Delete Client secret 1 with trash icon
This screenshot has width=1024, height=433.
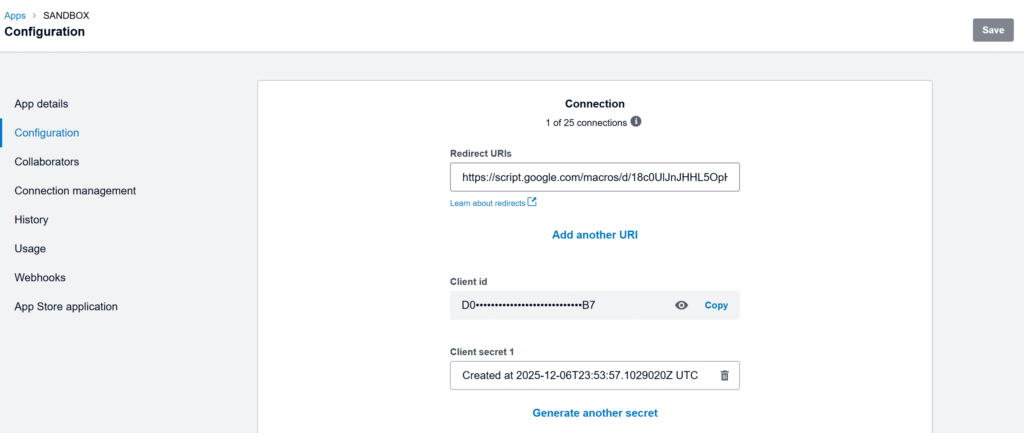click(725, 376)
